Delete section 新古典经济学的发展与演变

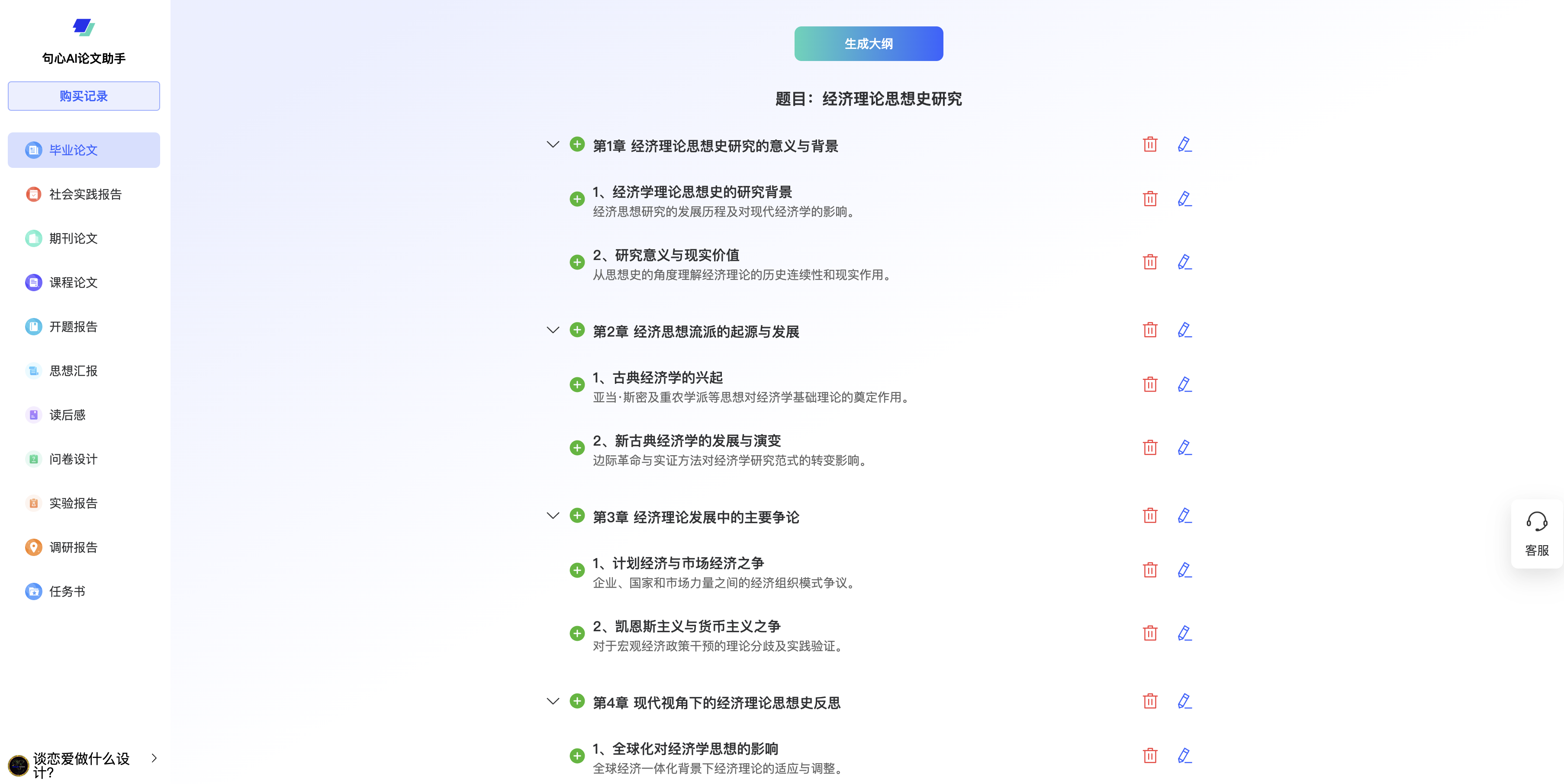1150,448
